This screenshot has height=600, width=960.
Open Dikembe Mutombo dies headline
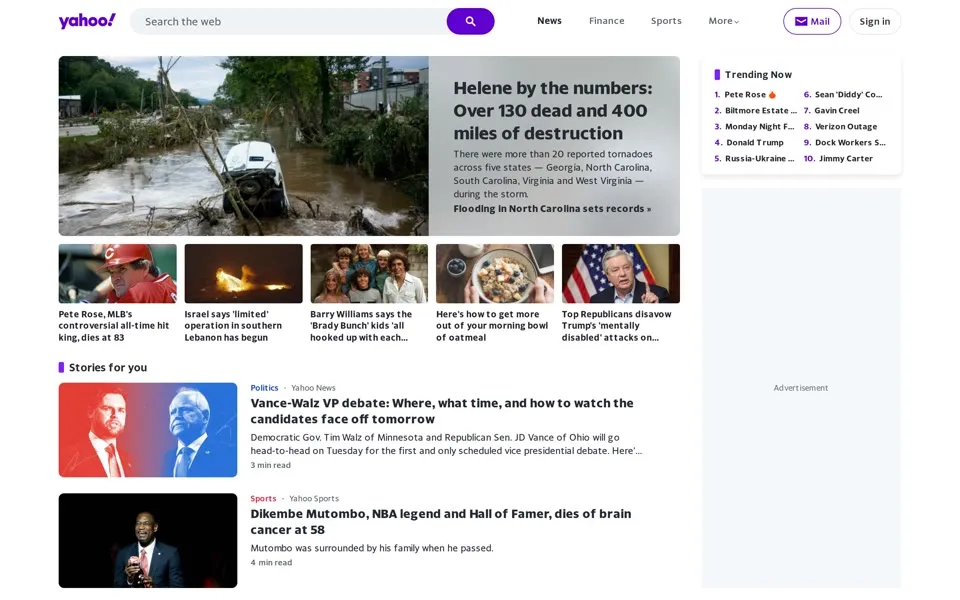click(441, 522)
